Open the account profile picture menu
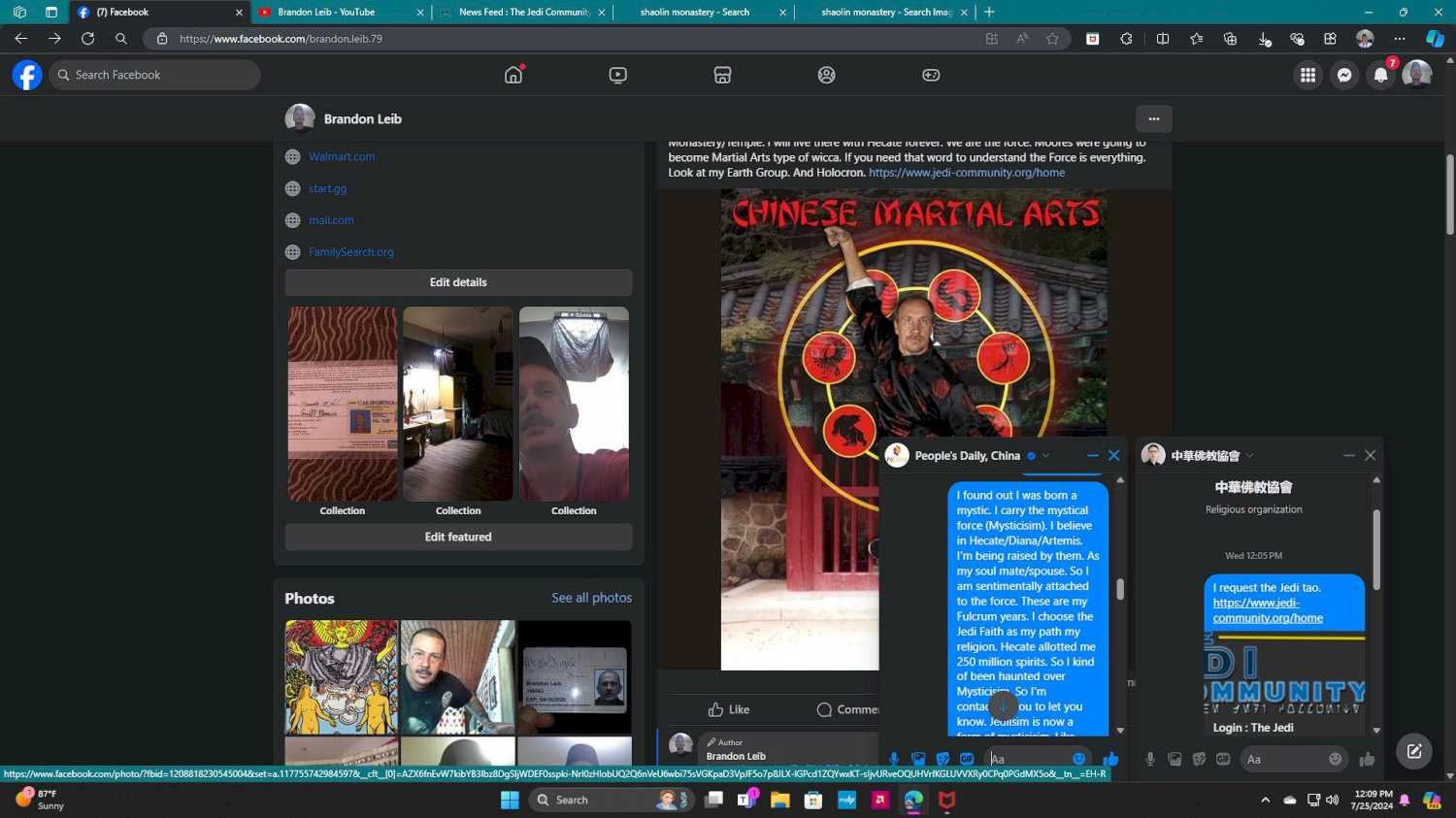 pyautogui.click(x=1417, y=75)
